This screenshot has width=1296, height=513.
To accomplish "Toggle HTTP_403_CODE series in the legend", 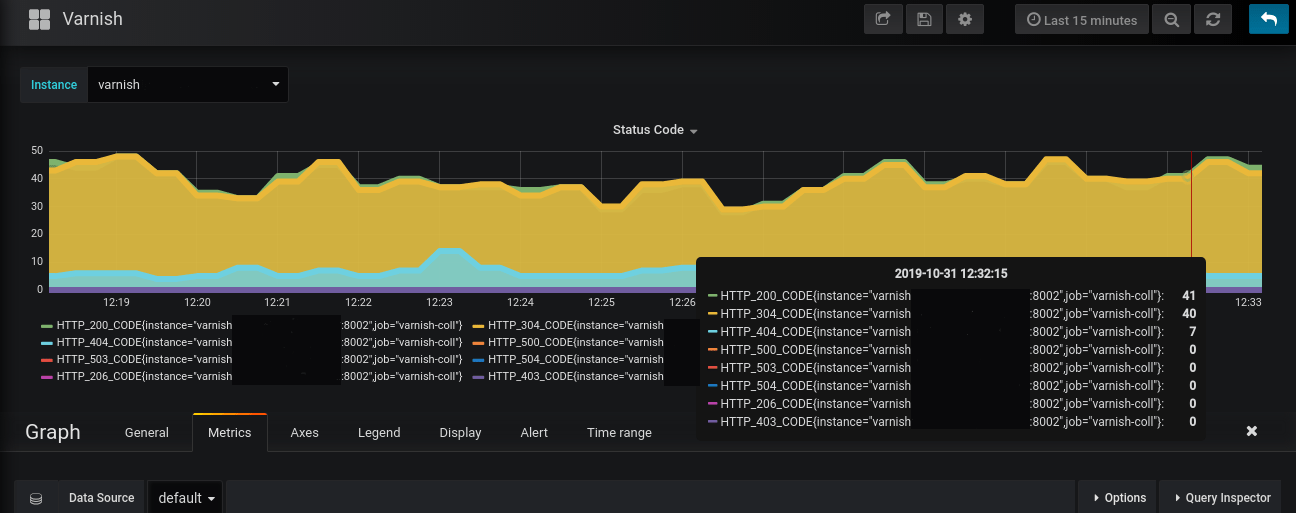I will (575, 376).
